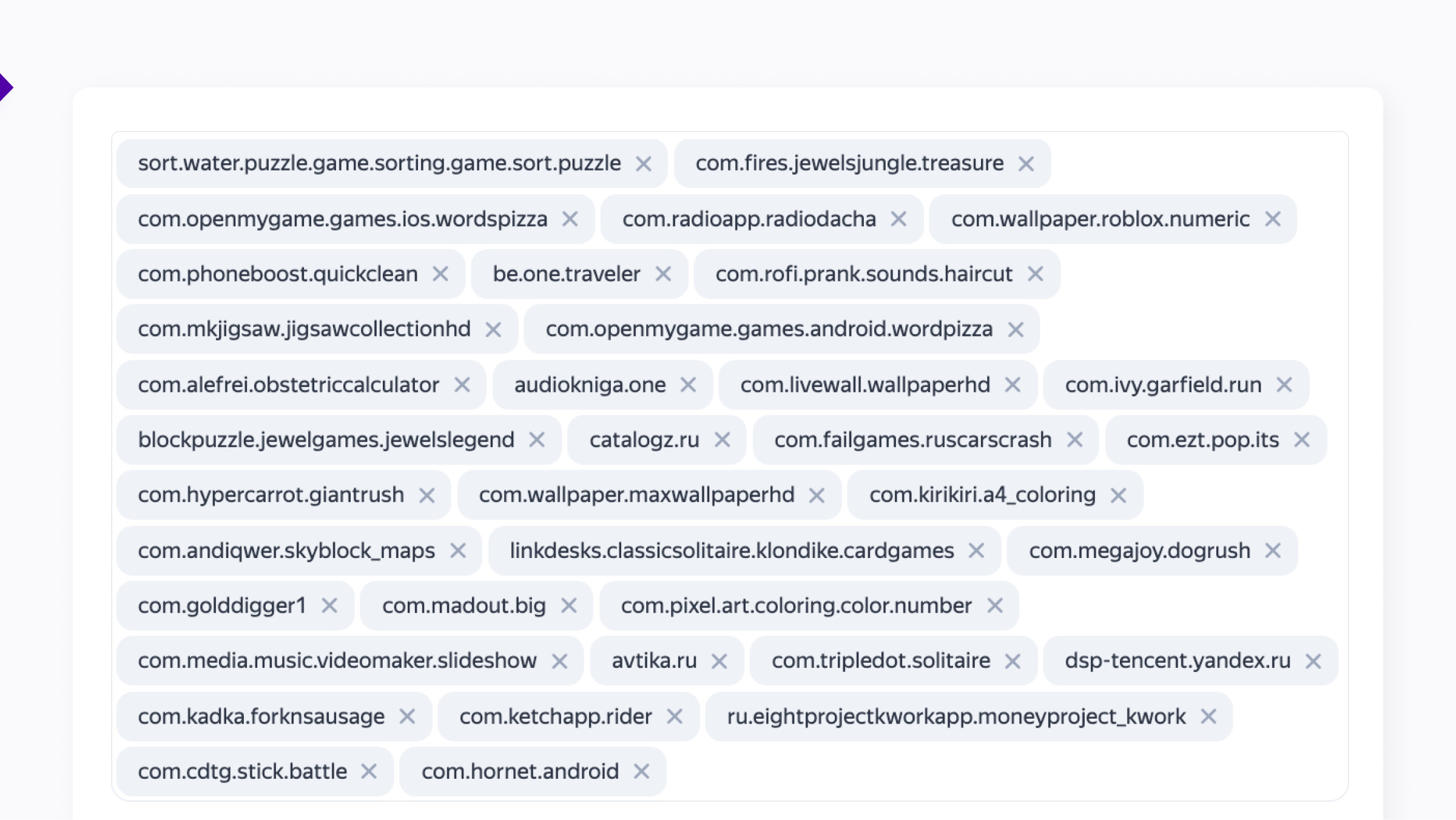Remove the com.hornet.android tag

(641, 771)
